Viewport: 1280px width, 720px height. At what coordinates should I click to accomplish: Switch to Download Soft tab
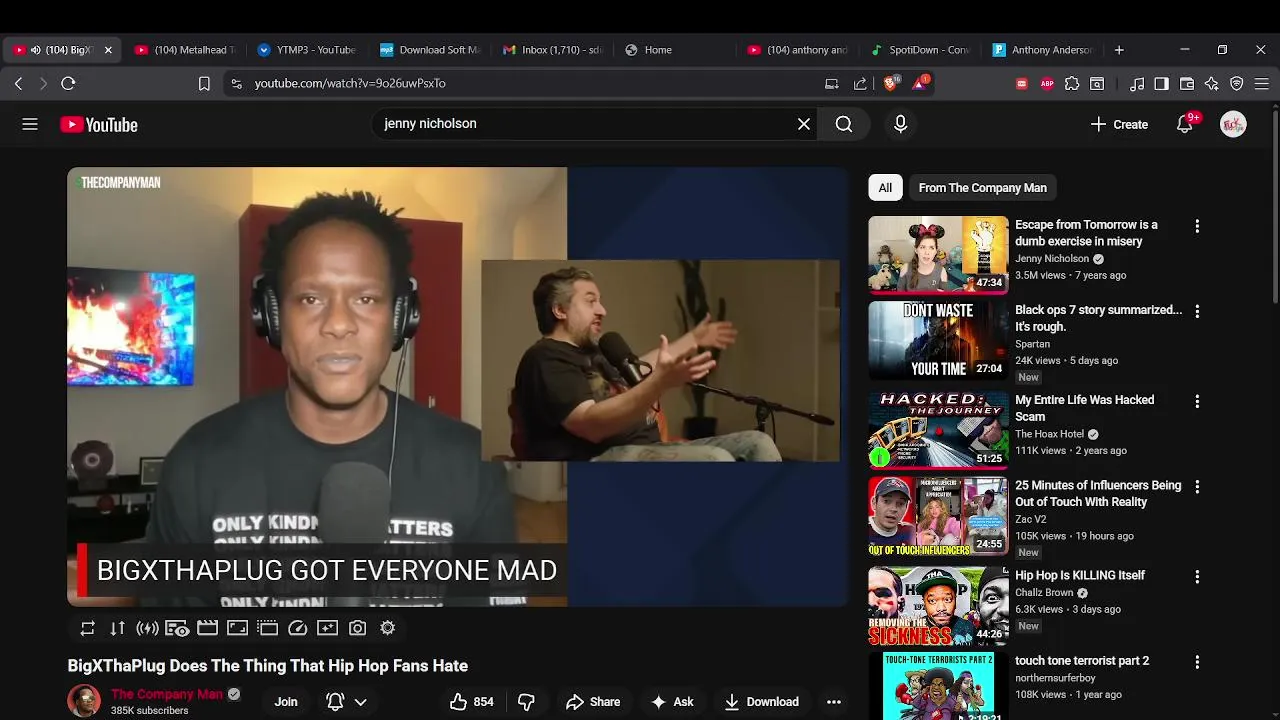430,50
